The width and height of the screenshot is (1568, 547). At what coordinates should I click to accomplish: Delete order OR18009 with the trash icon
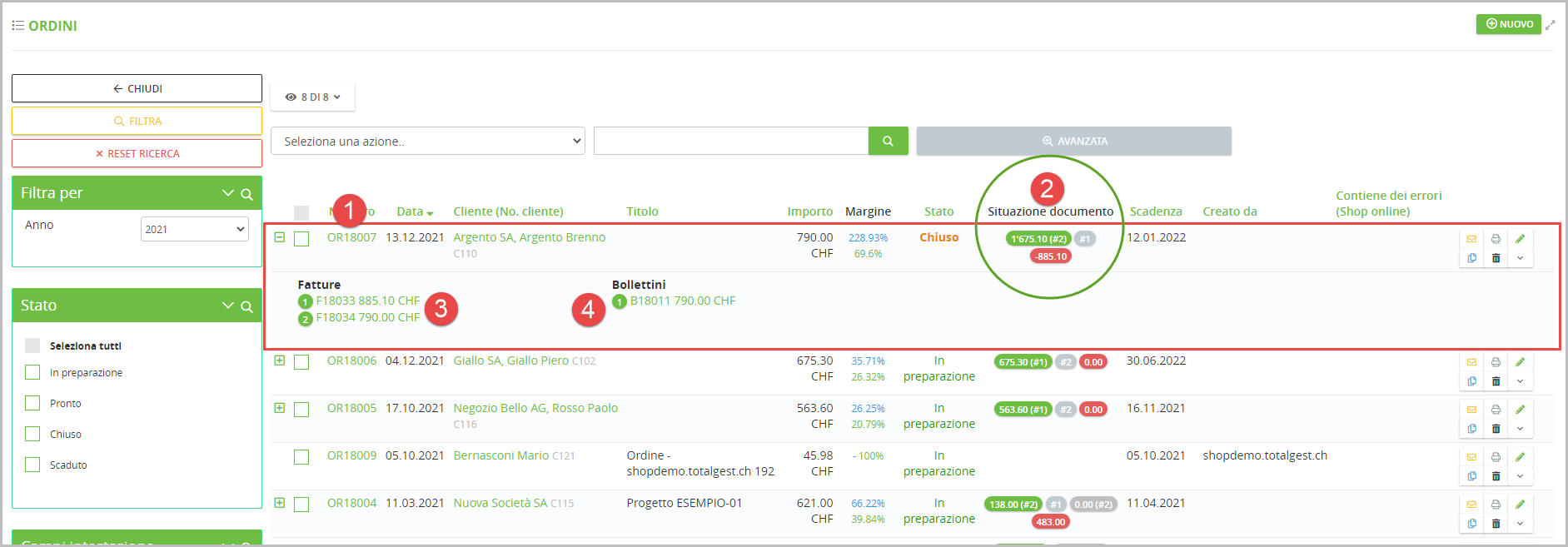click(1496, 476)
